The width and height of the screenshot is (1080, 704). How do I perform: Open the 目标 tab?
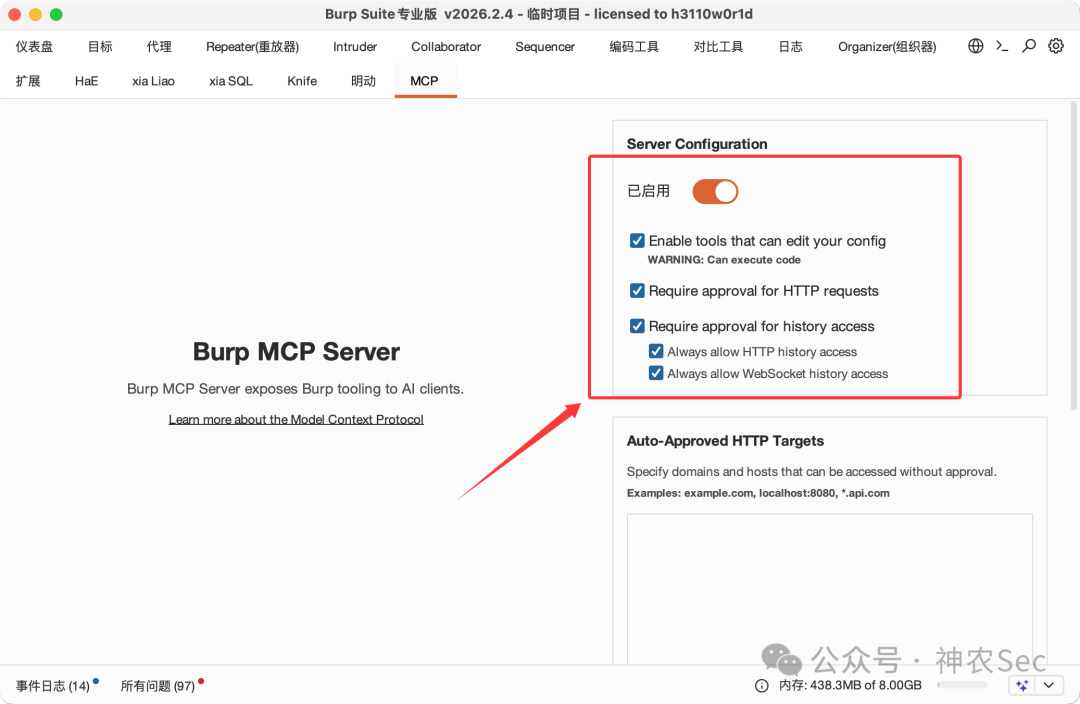click(x=100, y=47)
